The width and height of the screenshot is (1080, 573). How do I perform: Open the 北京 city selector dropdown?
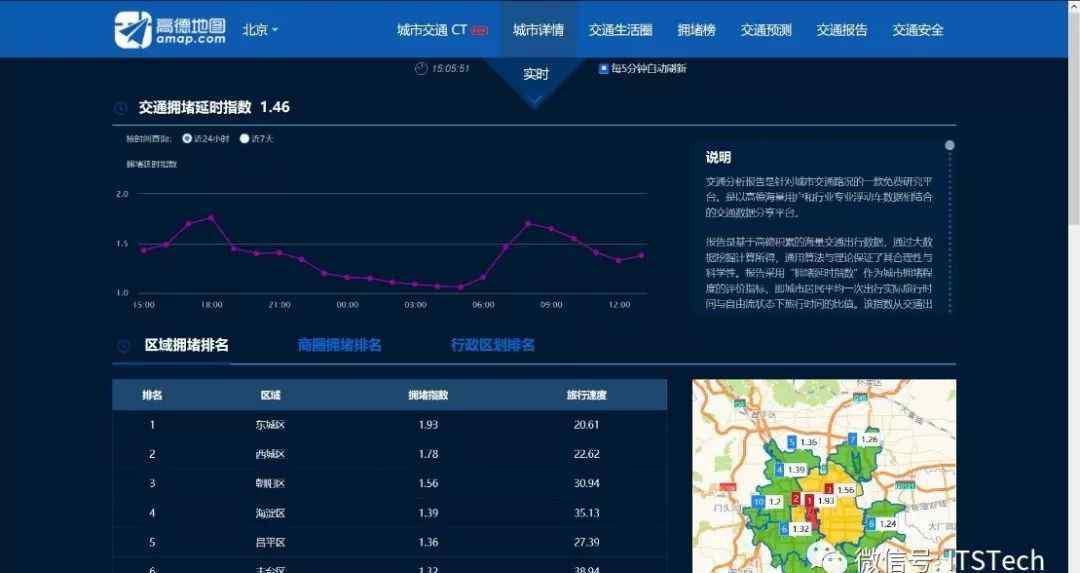coord(260,30)
